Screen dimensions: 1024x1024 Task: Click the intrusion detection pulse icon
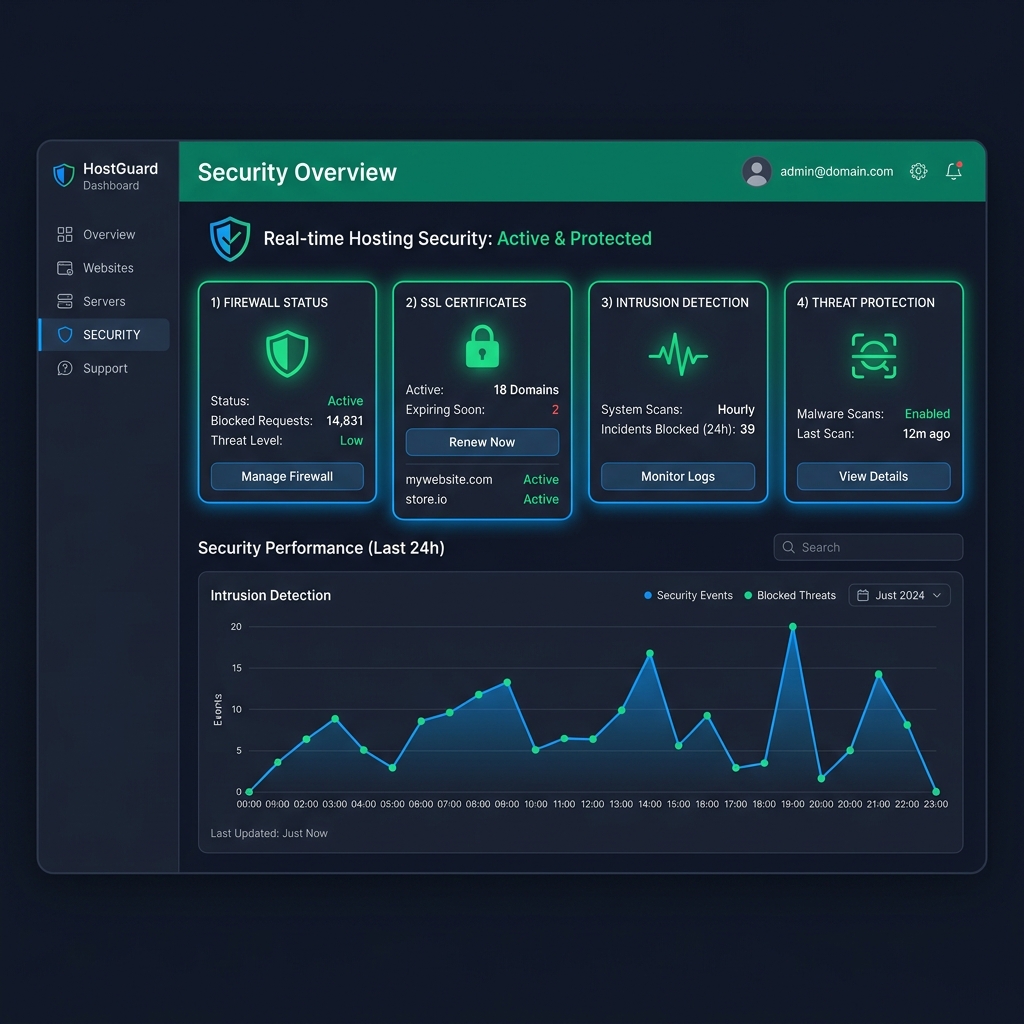[x=678, y=355]
